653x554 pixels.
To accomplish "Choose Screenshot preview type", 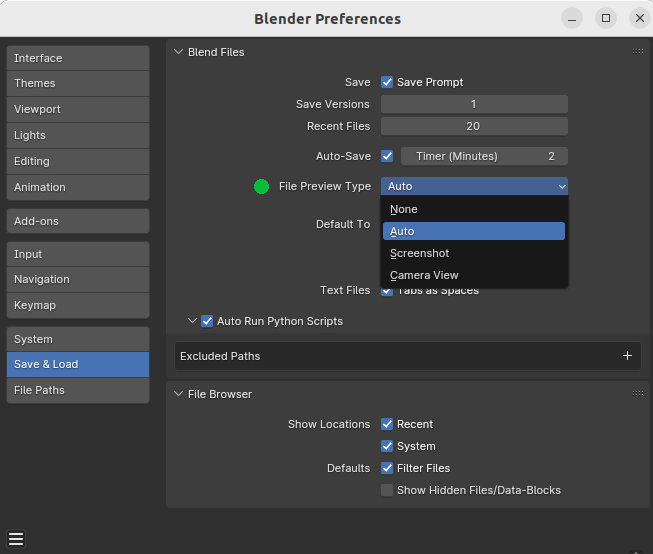I will pyautogui.click(x=474, y=253).
